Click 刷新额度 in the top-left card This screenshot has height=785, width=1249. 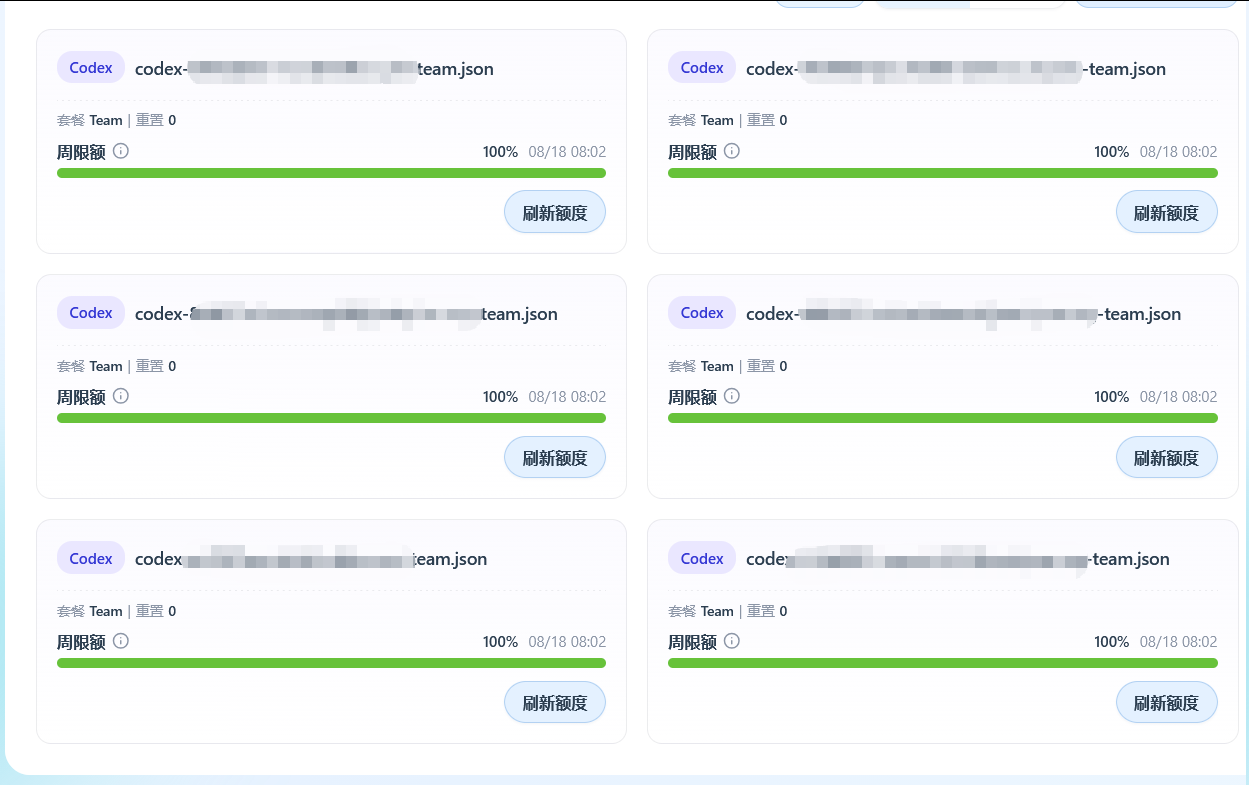555,212
